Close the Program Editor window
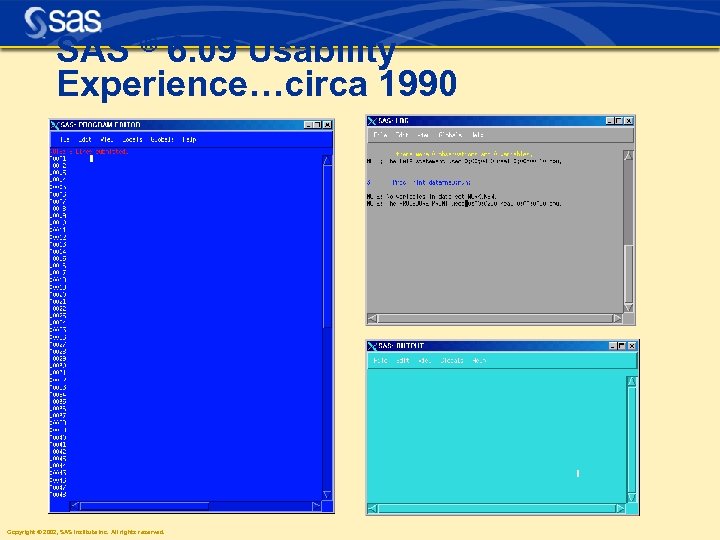The height and width of the screenshot is (540, 720). coord(327,125)
